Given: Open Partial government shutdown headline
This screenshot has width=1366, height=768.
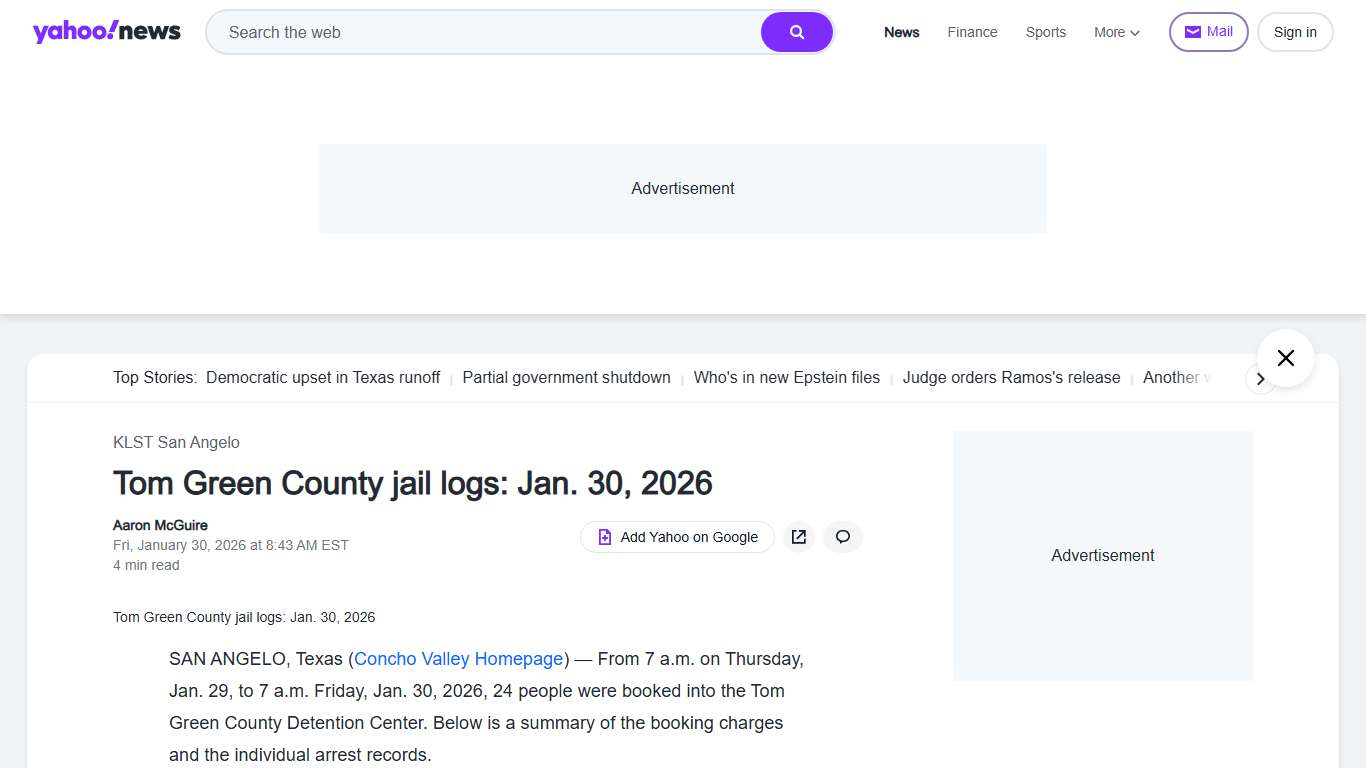Looking at the screenshot, I should (566, 377).
